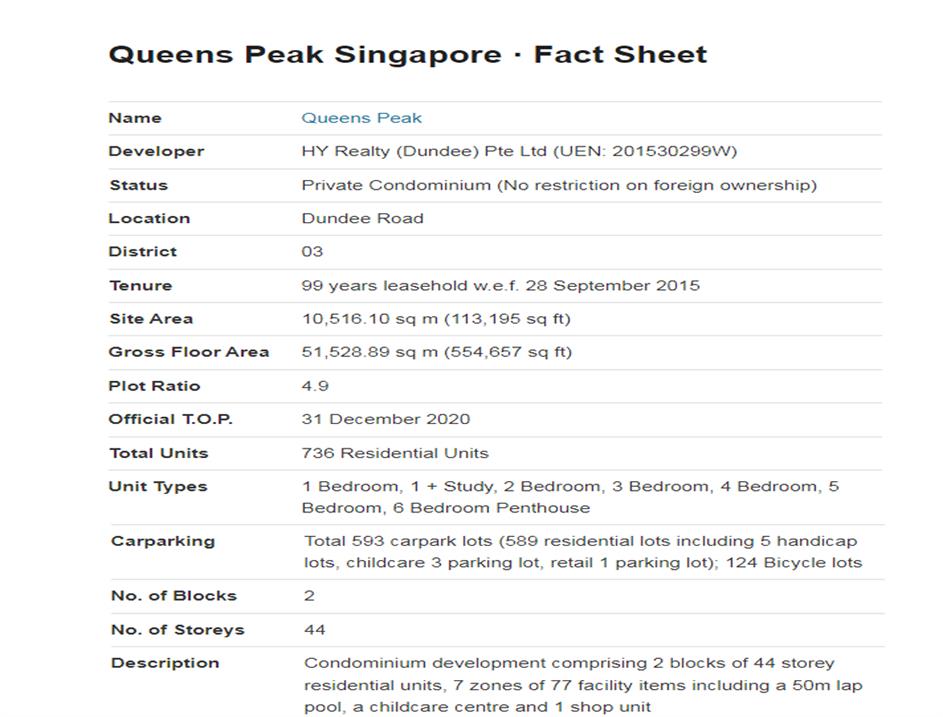Click the Plot Ratio value 4.9

coord(315,386)
